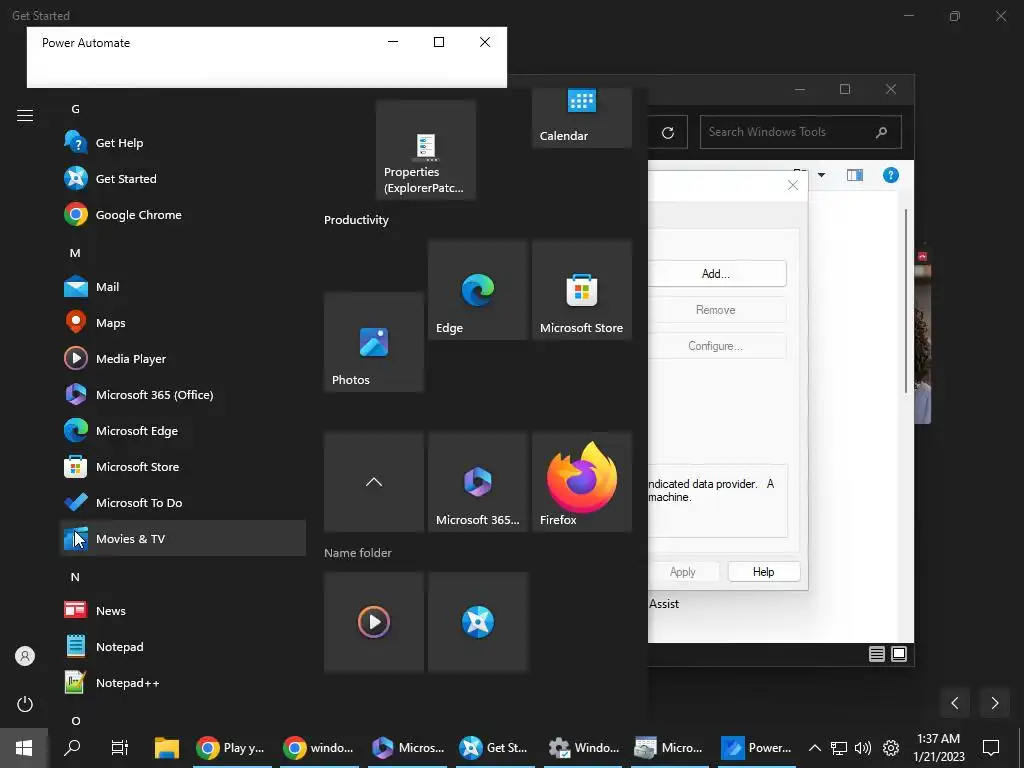The width and height of the screenshot is (1024, 768).
Task: Go to next item with right arrow
Action: click(995, 703)
